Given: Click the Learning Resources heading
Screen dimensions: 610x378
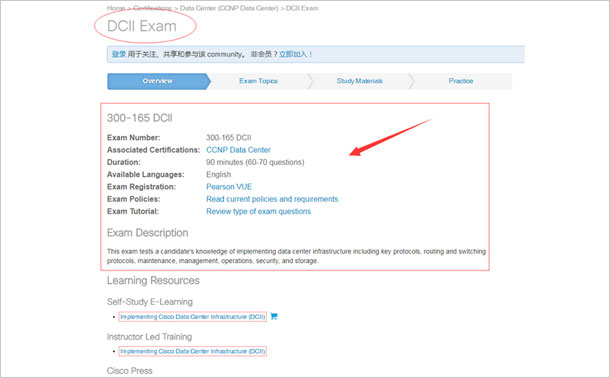Looking at the screenshot, I should coord(153,280).
